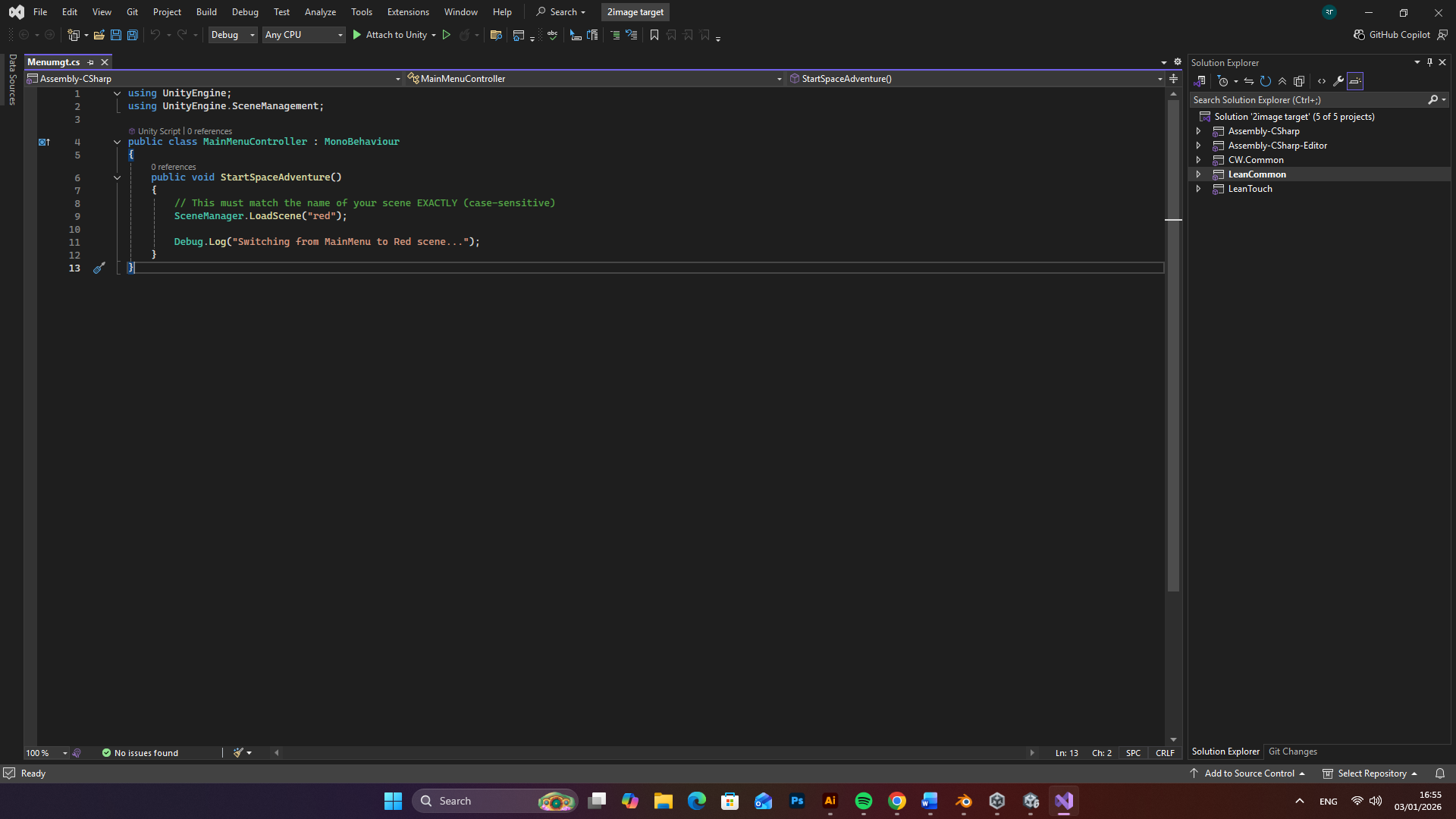Viewport: 1456px width, 819px height.
Task: Click the Open File folder icon
Action: tap(99, 35)
